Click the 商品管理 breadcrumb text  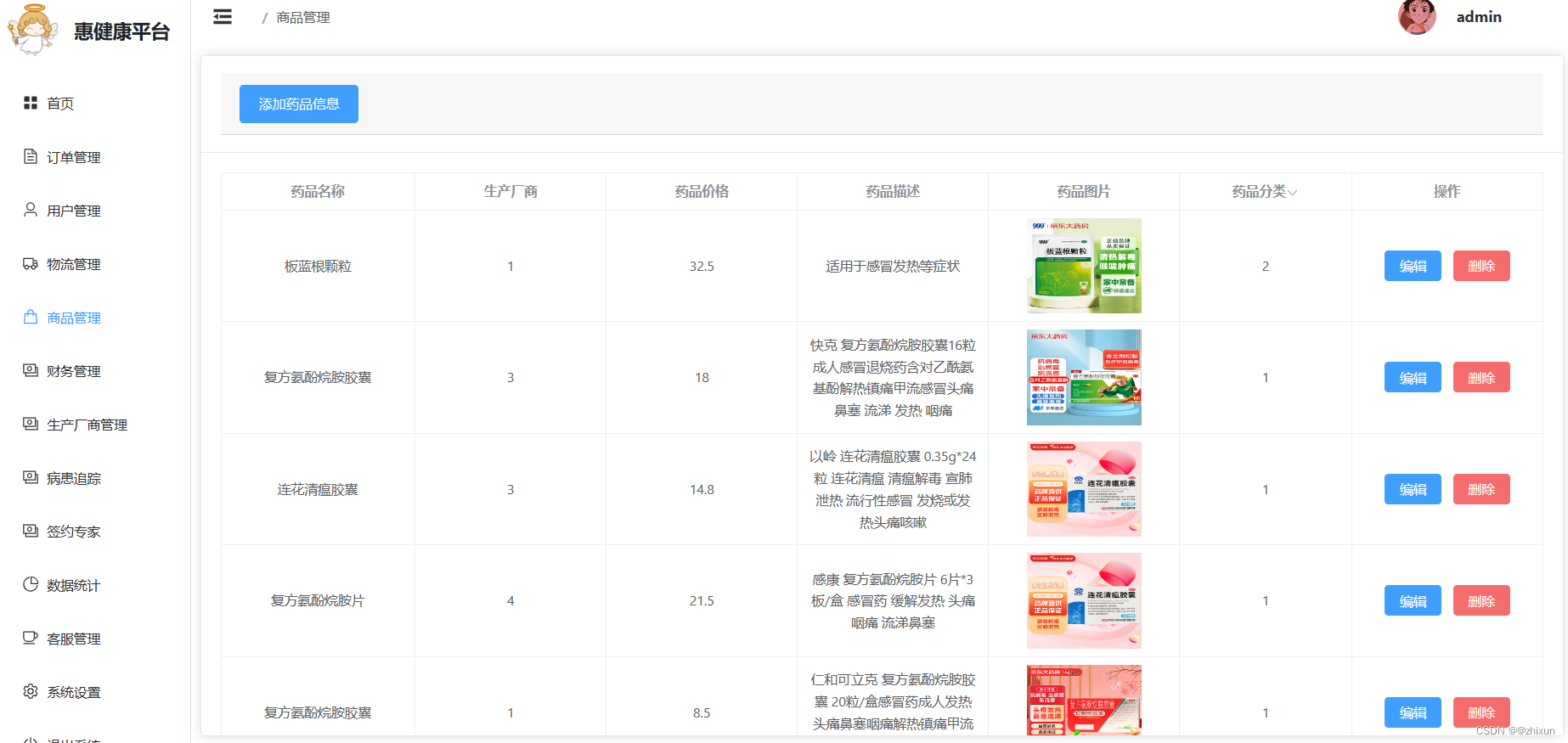pyautogui.click(x=303, y=17)
